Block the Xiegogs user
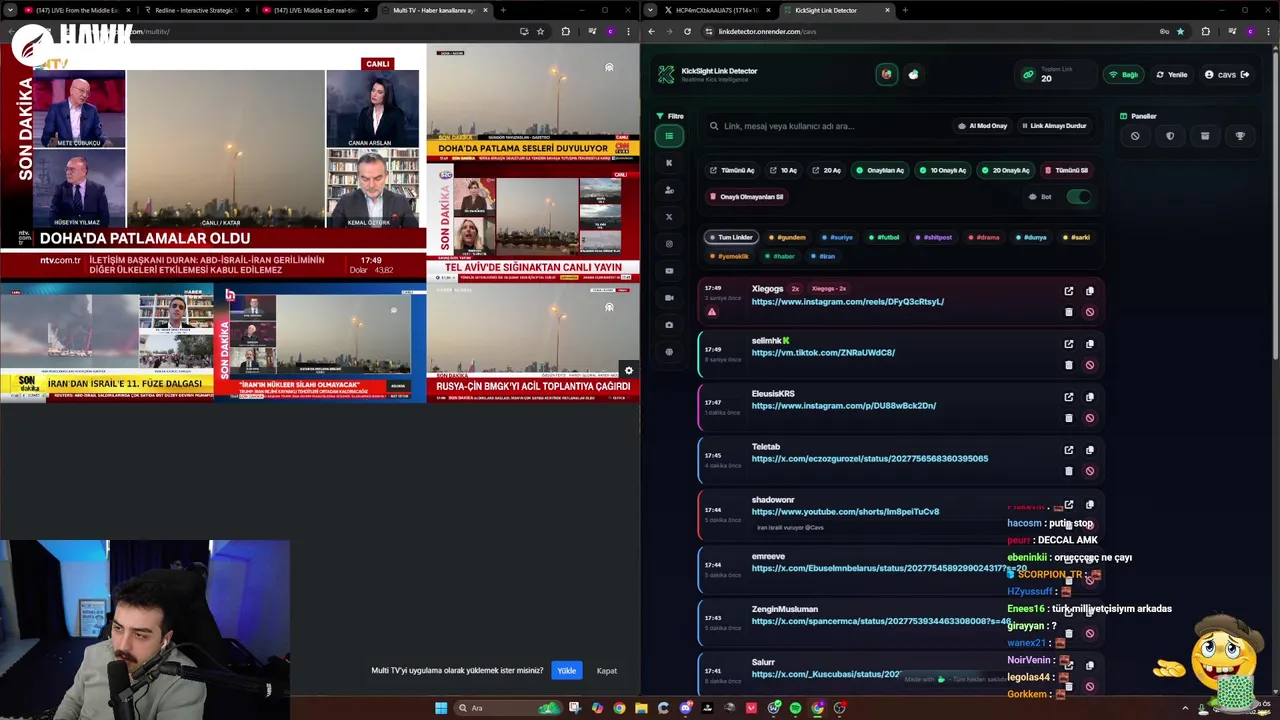This screenshot has width=1280, height=720. click(1089, 312)
